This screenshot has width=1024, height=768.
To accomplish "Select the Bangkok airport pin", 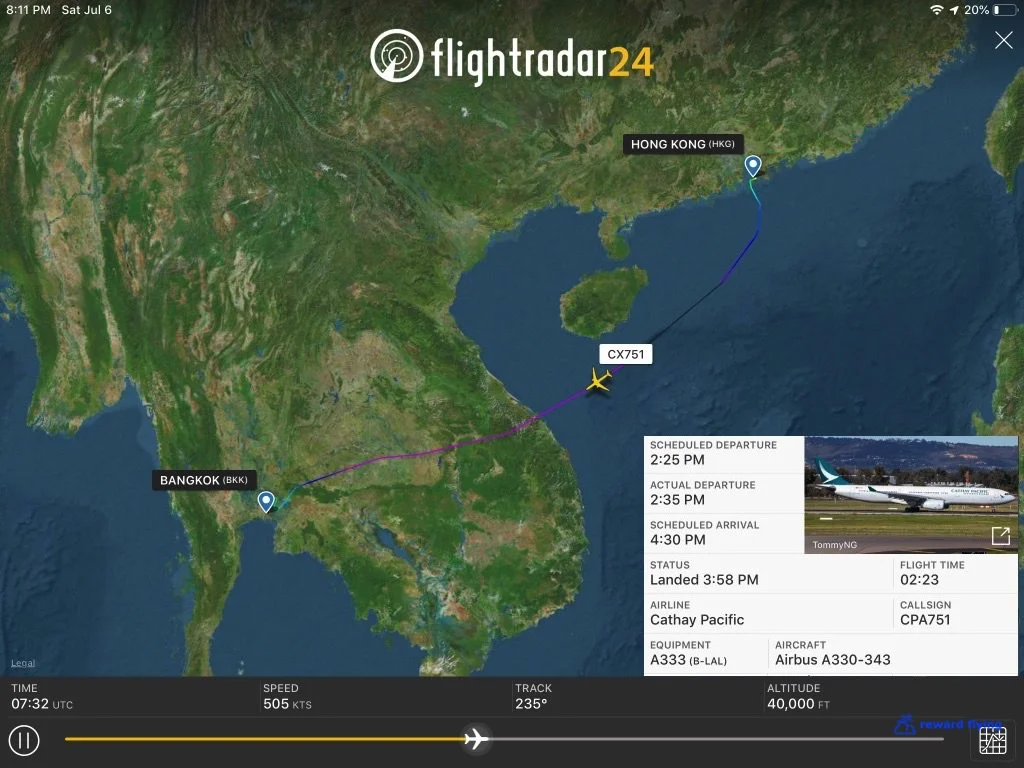I will click(x=266, y=502).
